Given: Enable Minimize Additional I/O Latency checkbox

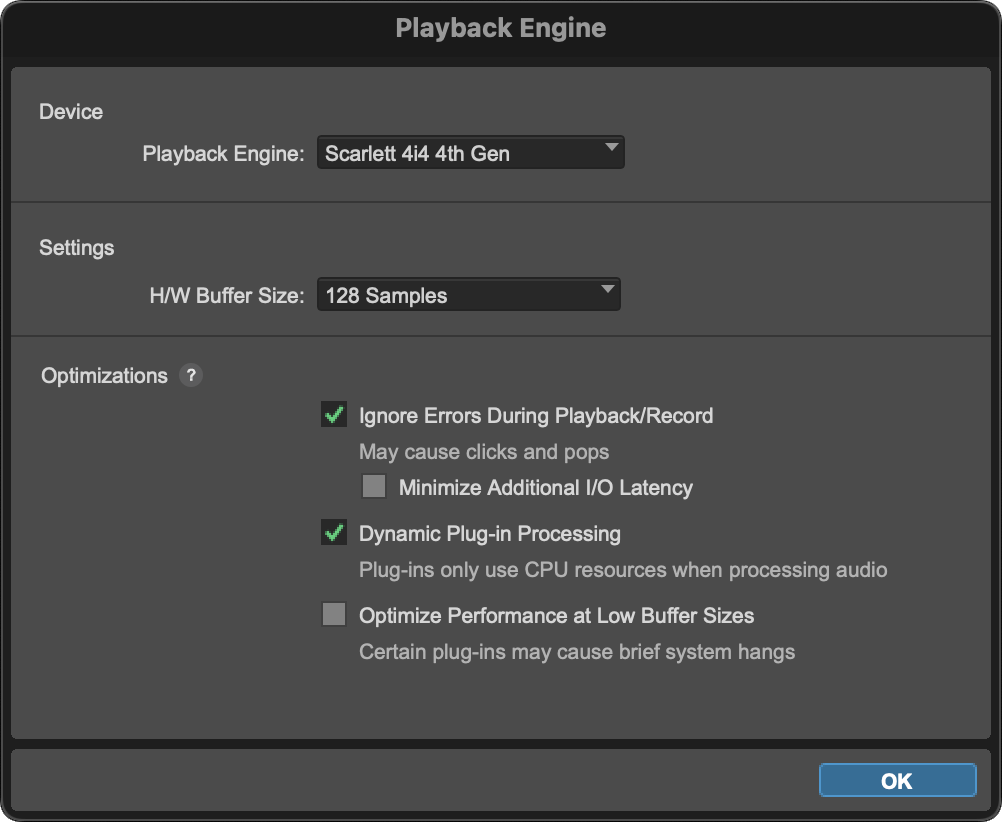Looking at the screenshot, I should coord(374,487).
